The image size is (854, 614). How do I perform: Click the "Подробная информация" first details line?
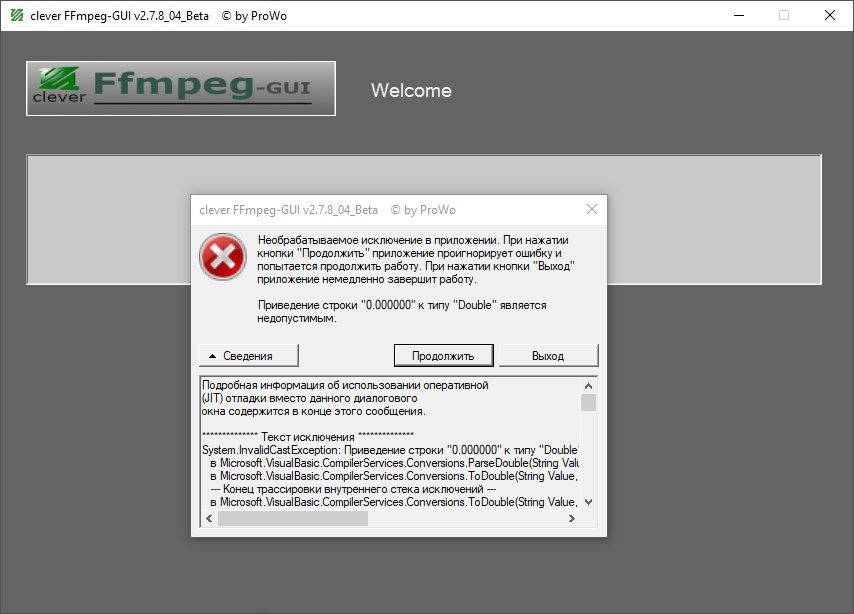(x=345, y=385)
